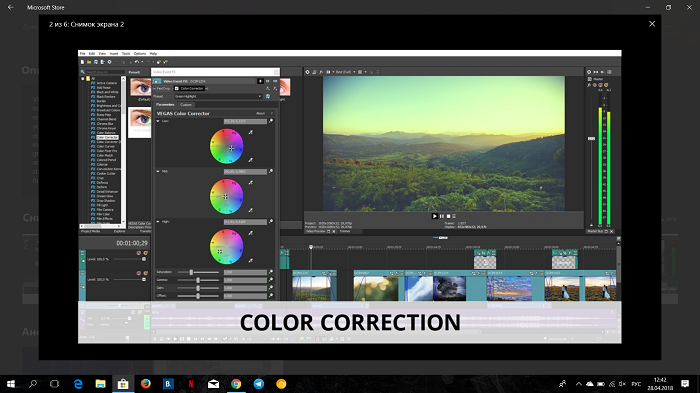
Task: Collapse the Mid color wheel section
Action: pos(158,171)
